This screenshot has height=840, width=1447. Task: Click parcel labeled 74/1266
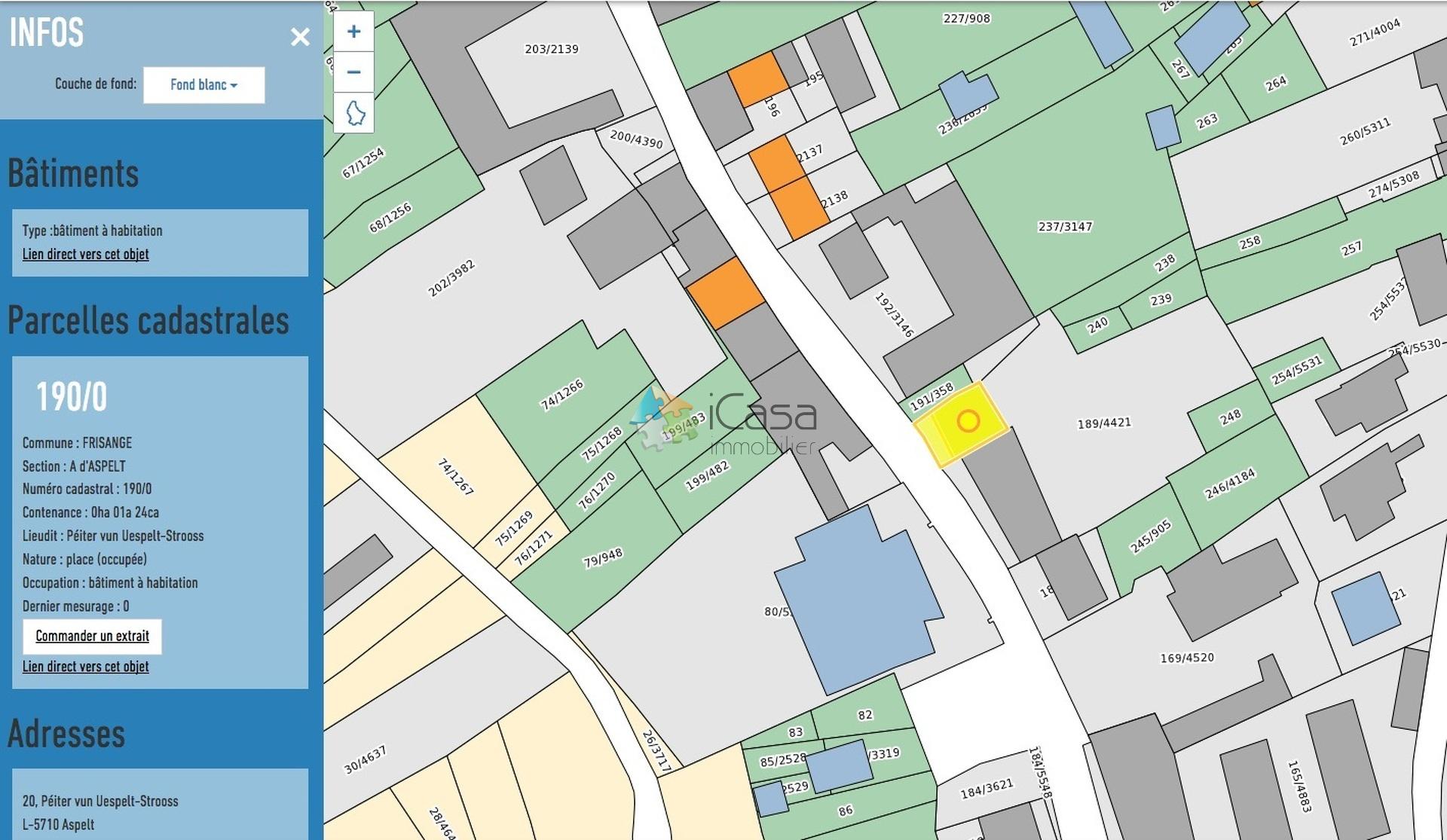click(x=561, y=395)
